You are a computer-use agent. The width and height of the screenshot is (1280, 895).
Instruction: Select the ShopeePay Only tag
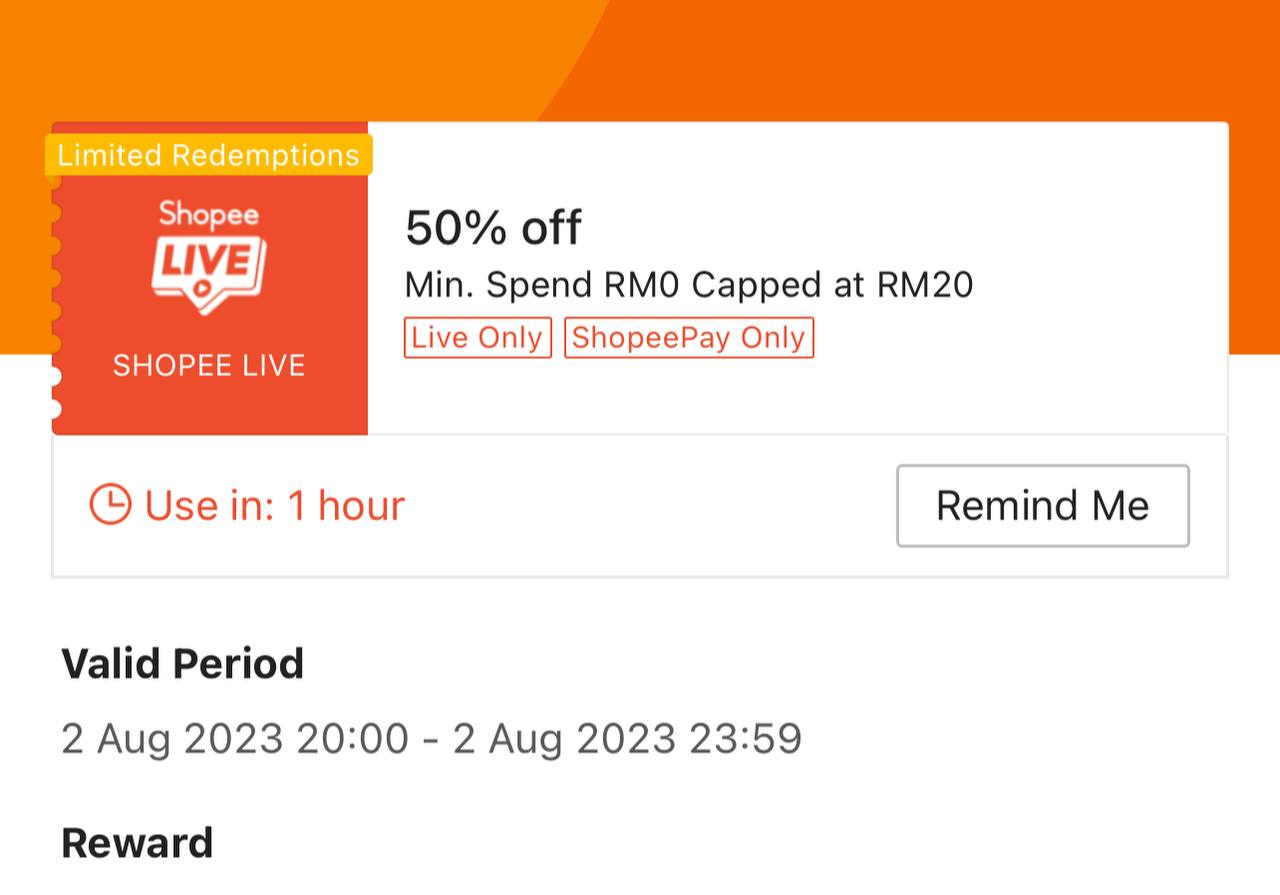[689, 338]
